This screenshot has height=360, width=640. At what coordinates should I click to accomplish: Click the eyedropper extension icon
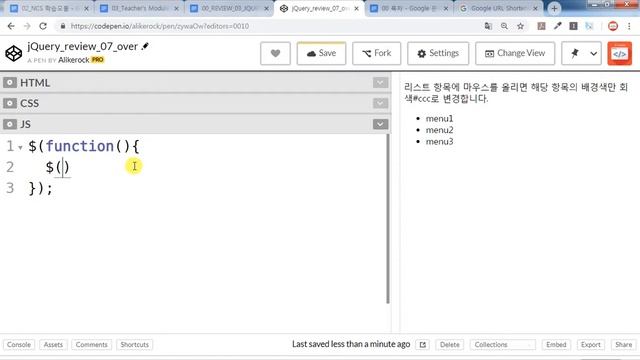[558, 26]
